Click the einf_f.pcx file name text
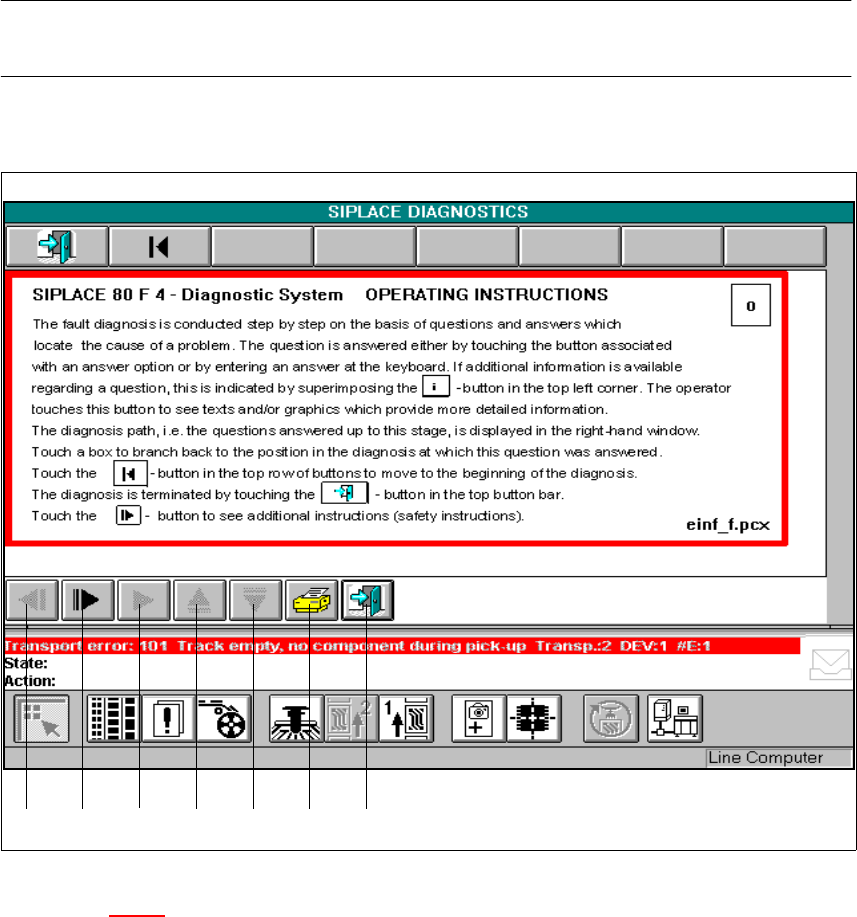 728,525
